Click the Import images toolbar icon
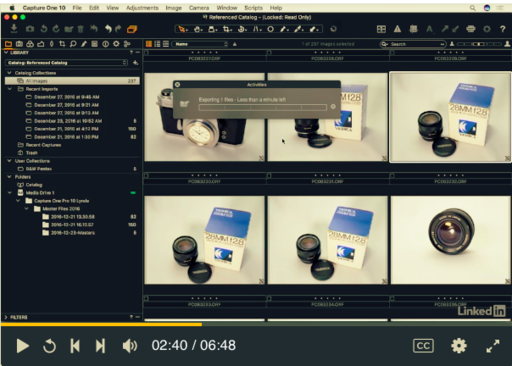 (x=14, y=29)
